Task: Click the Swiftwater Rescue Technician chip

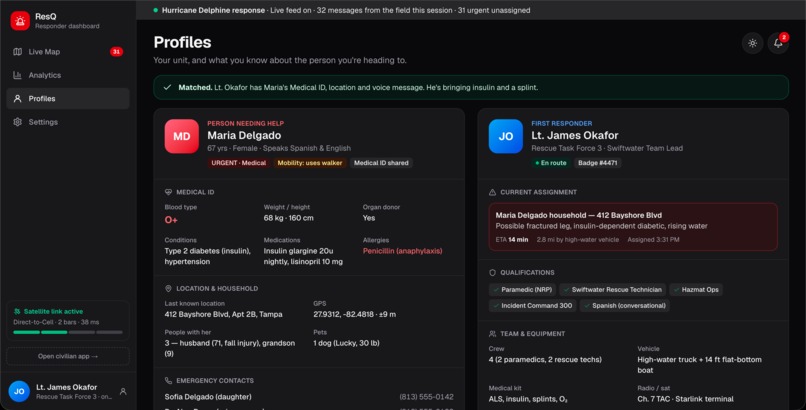Action: point(612,290)
